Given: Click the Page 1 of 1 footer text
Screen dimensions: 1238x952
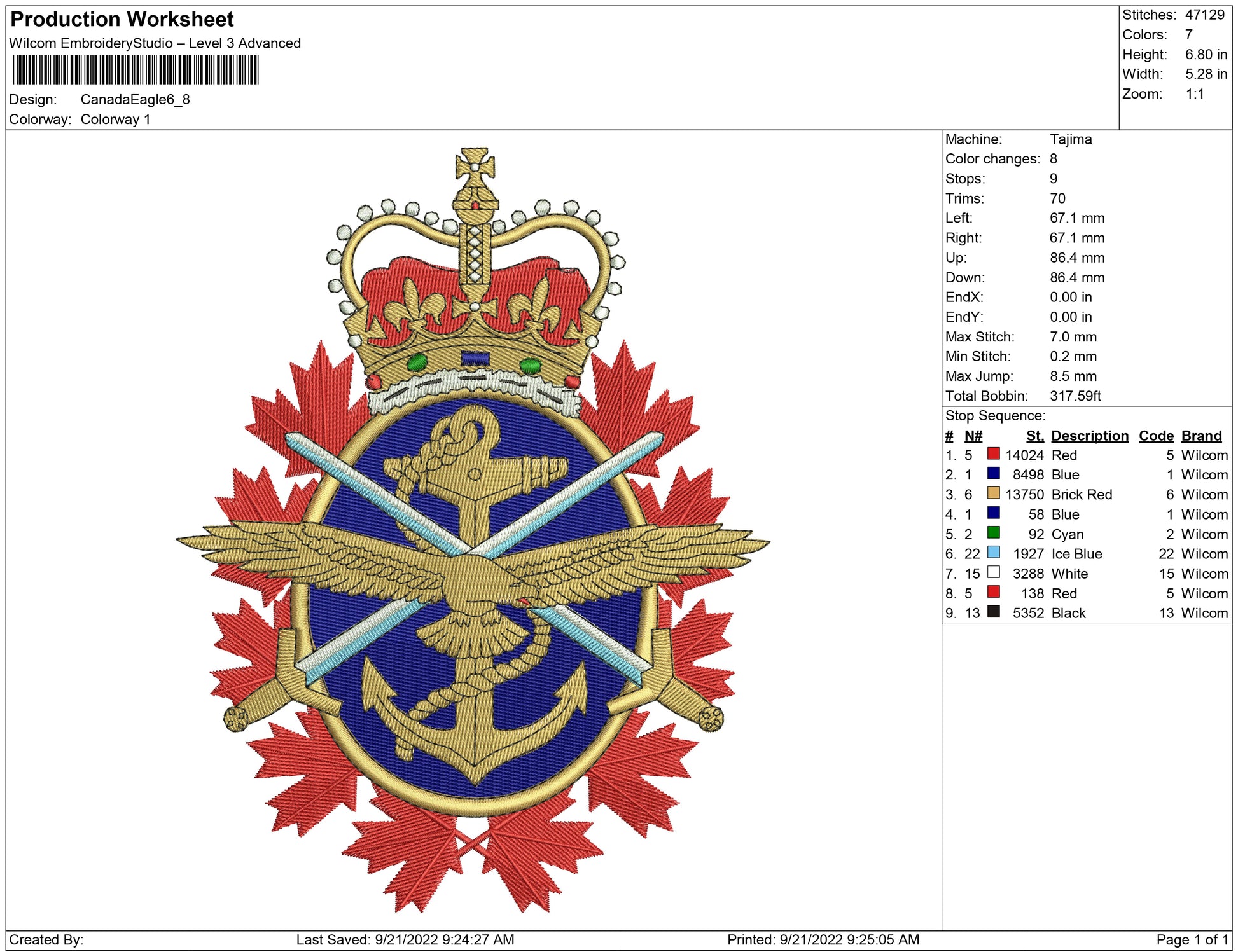Looking at the screenshot, I should [x=1192, y=939].
